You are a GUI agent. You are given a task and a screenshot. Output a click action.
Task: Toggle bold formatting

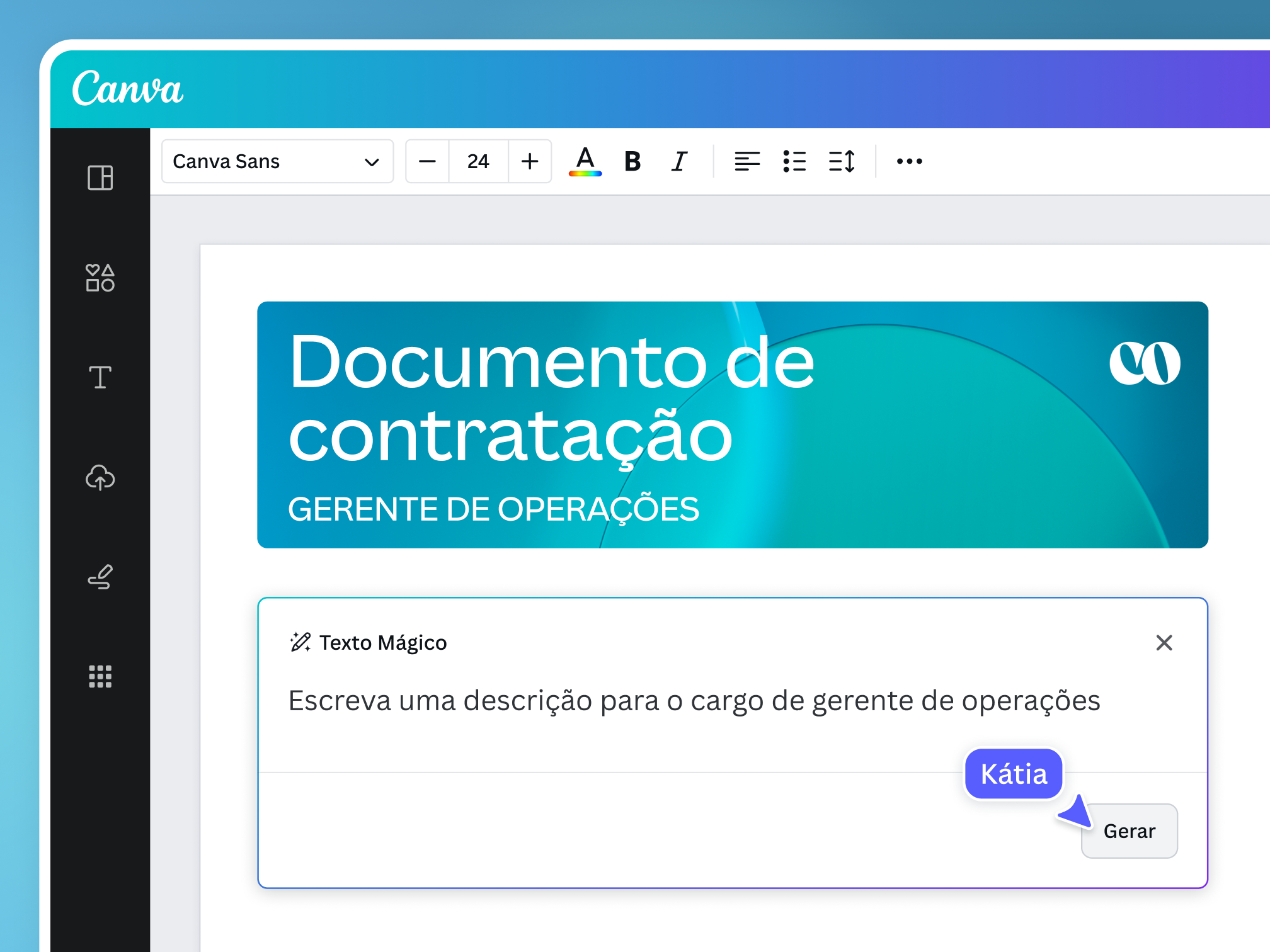pyautogui.click(x=632, y=161)
